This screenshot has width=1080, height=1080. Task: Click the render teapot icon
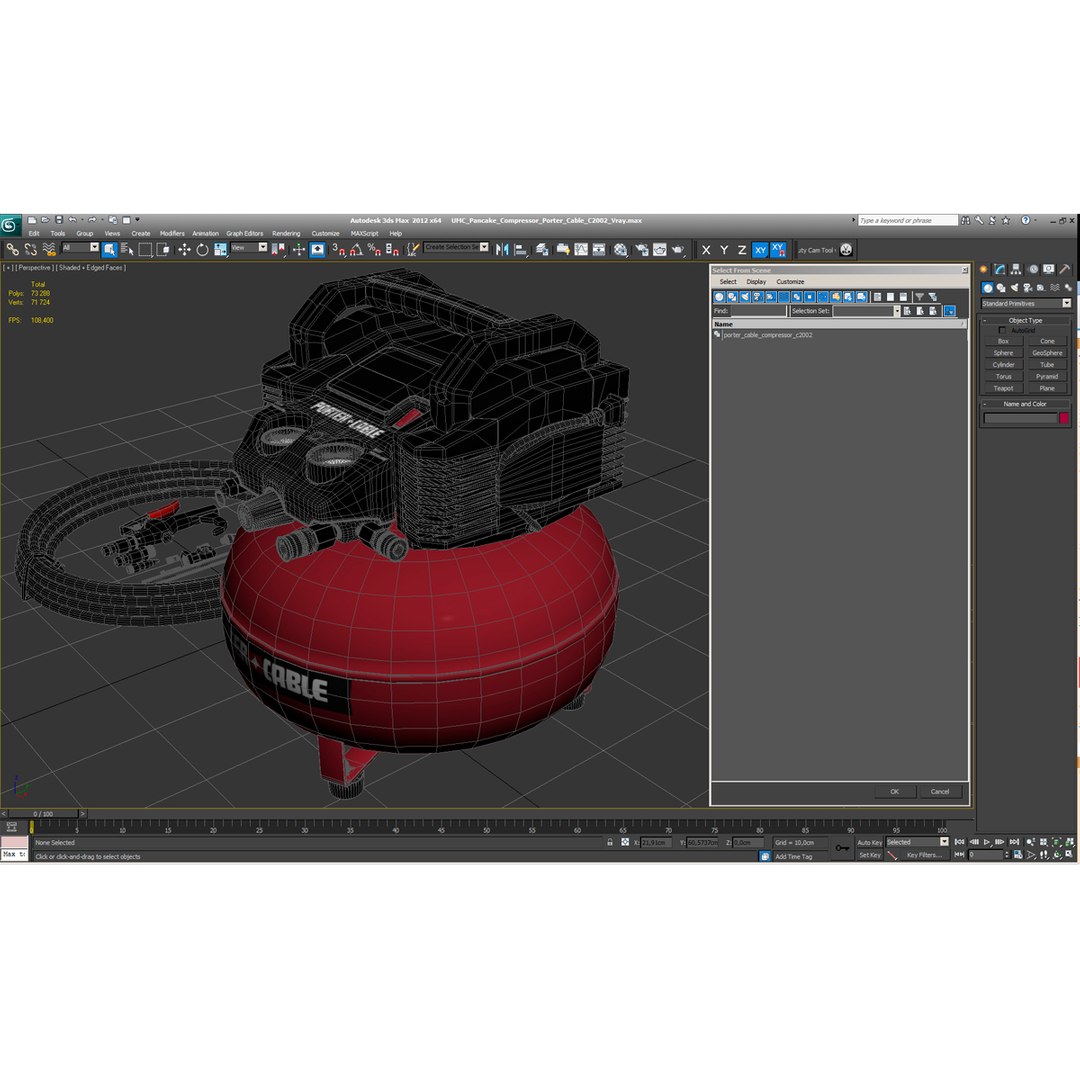pyautogui.click(x=678, y=249)
